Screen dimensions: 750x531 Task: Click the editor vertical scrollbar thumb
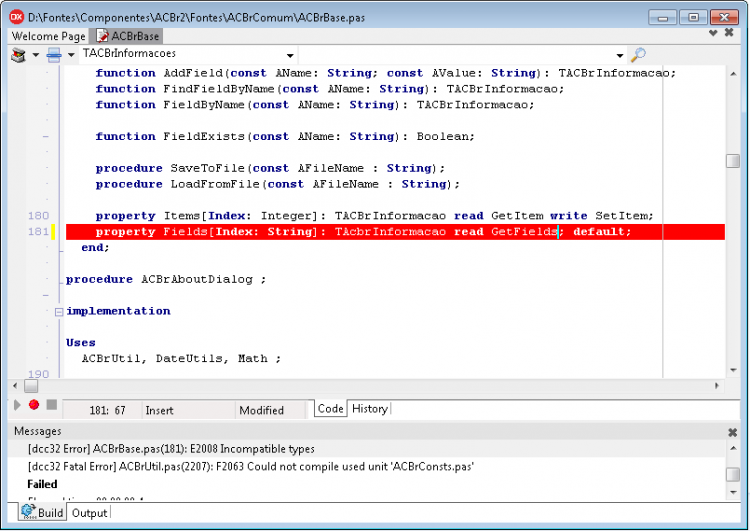pyautogui.click(x=733, y=161)
